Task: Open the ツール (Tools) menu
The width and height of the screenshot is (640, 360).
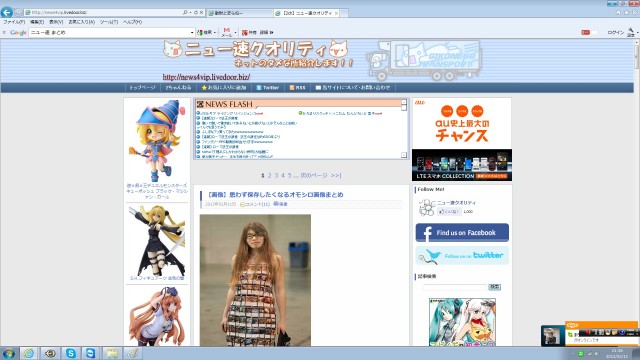Action: [109, 22]
